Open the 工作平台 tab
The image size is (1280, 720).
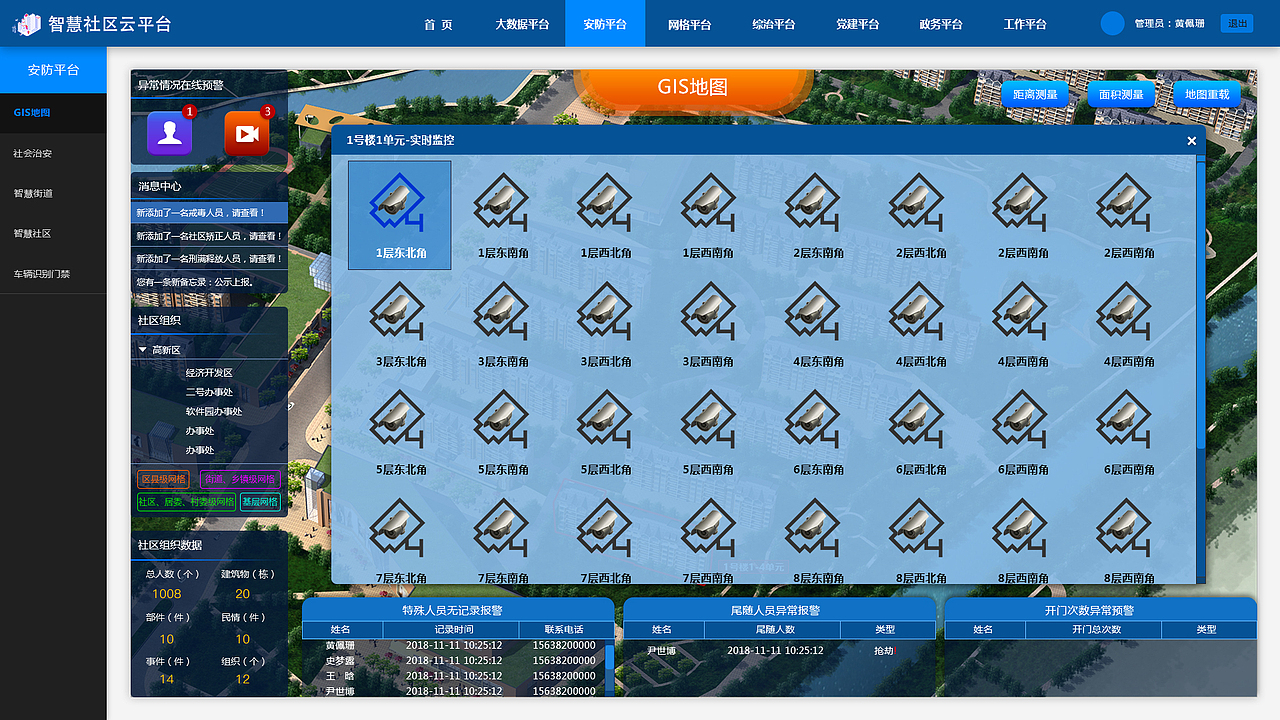point(1025,24)
